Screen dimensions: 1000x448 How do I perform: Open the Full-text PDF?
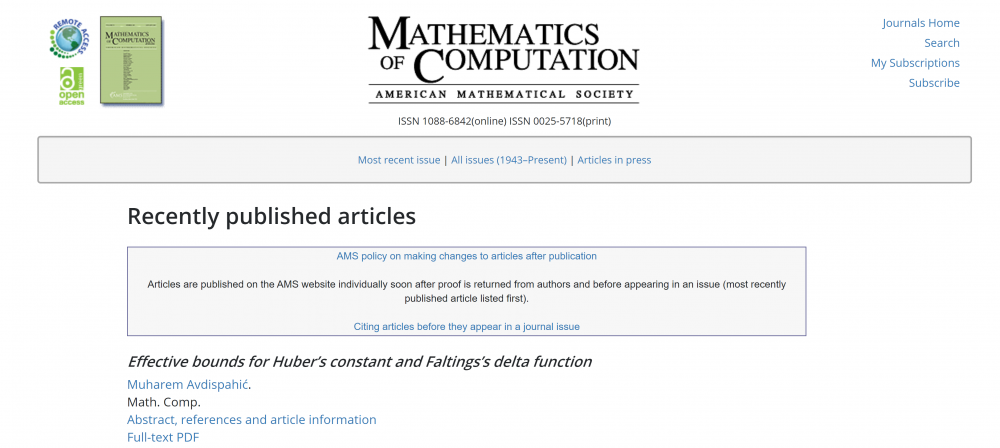point(164,437)
